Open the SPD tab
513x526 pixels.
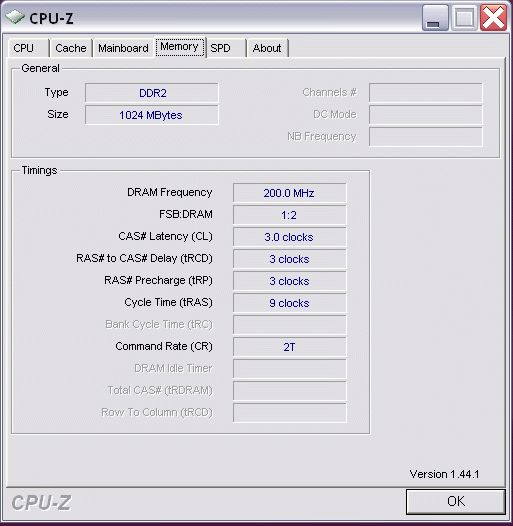click(226, 48)
